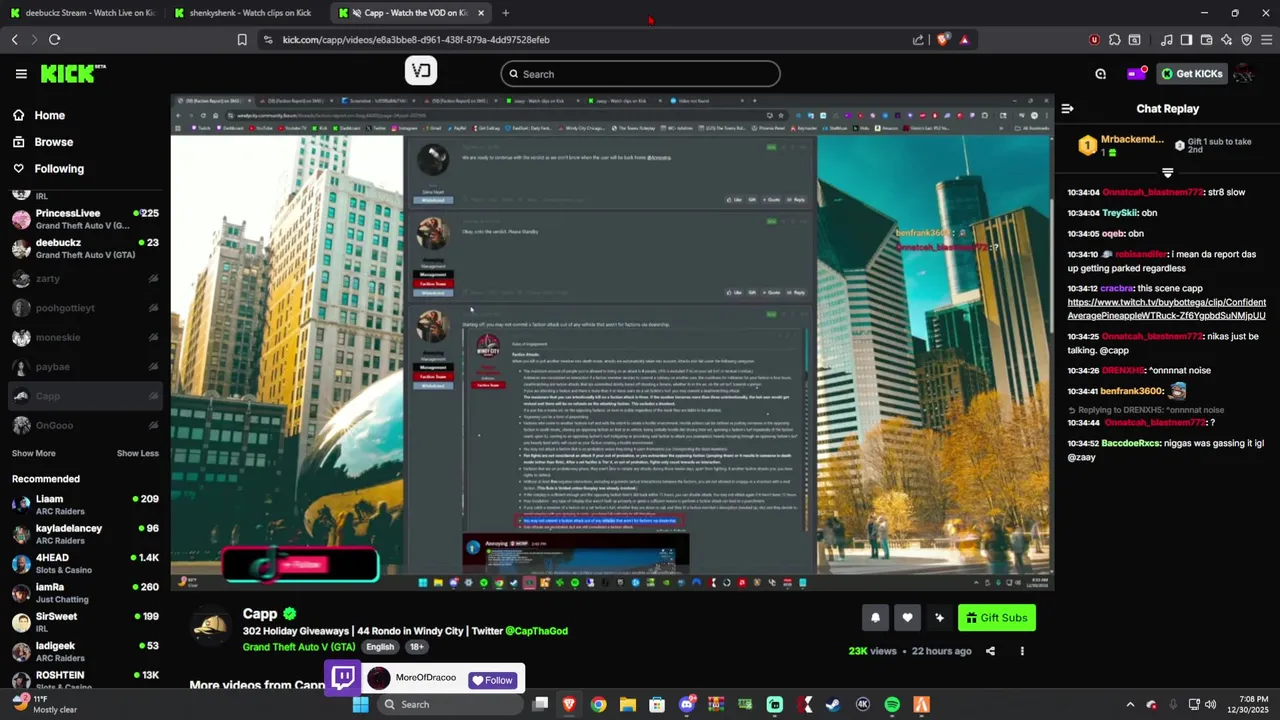Reload the current page
The height and width of the screenshot is (720, 1280).
pos(54,40)
